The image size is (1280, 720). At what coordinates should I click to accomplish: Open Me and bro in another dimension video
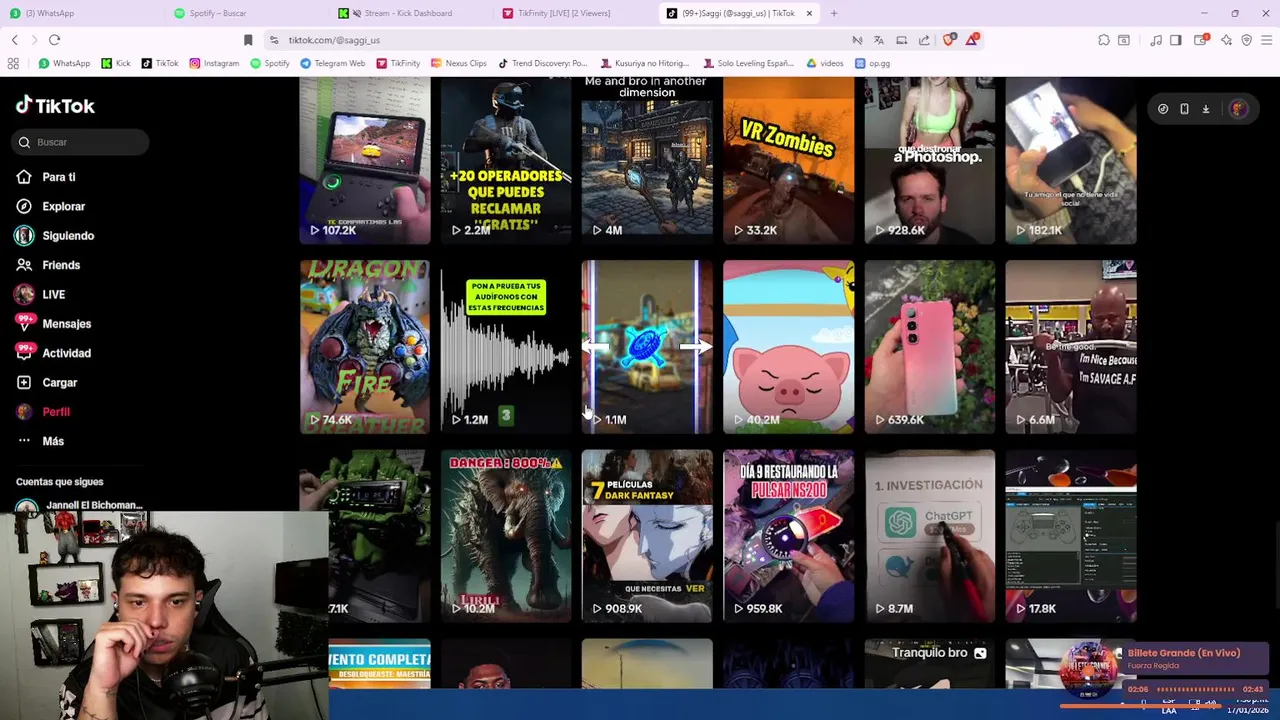tap(647, 160)
